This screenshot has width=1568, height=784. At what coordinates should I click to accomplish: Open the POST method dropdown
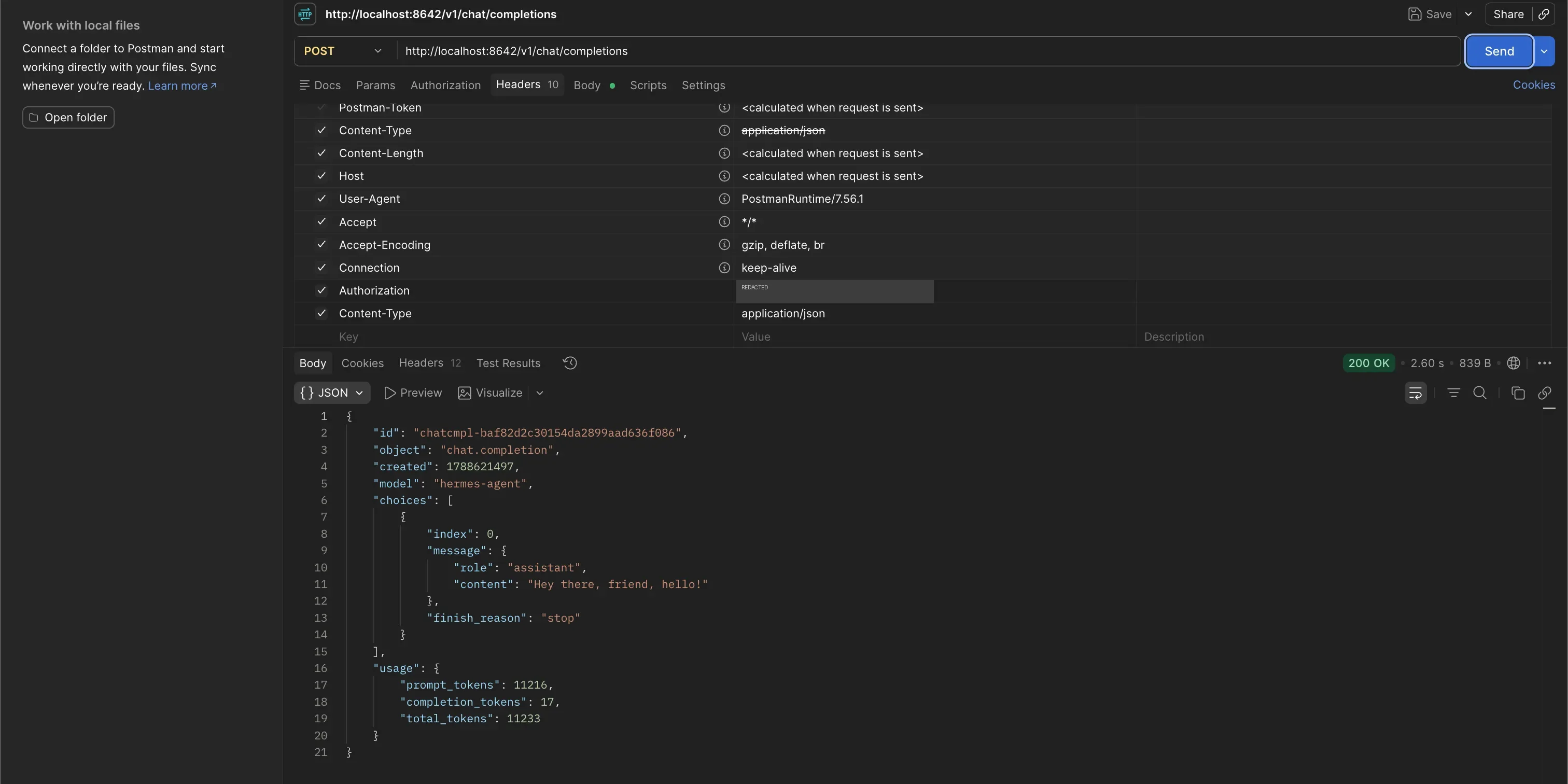pos(344,51)
